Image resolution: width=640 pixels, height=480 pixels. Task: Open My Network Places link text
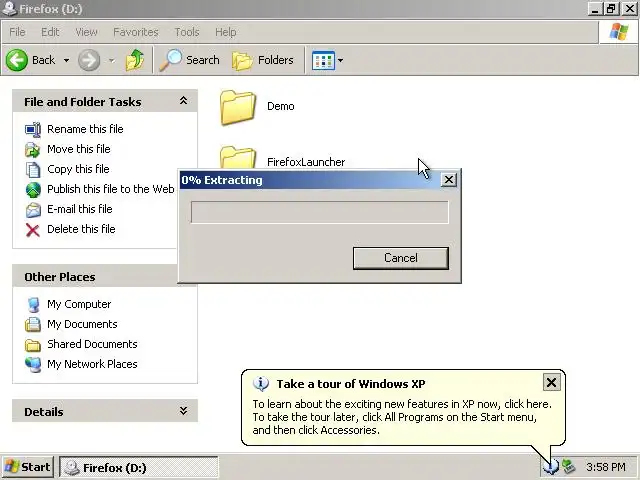coord(92,364)
